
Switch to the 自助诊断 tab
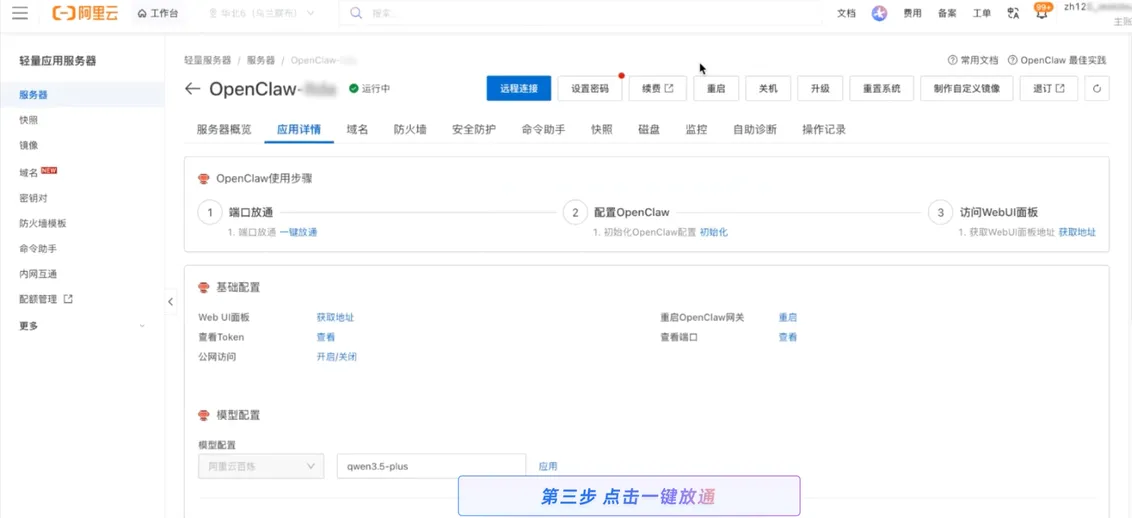(x=754, y=130)
